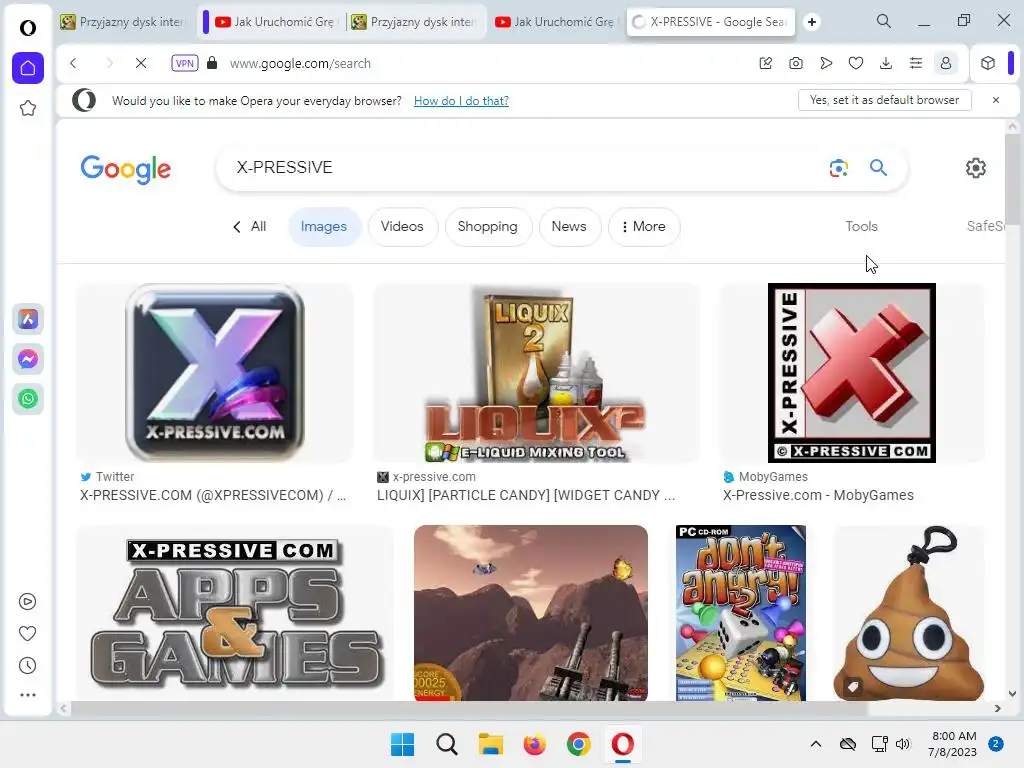Open downloads panel
The width and height of the screenshot is (1024, 768).
886,63
